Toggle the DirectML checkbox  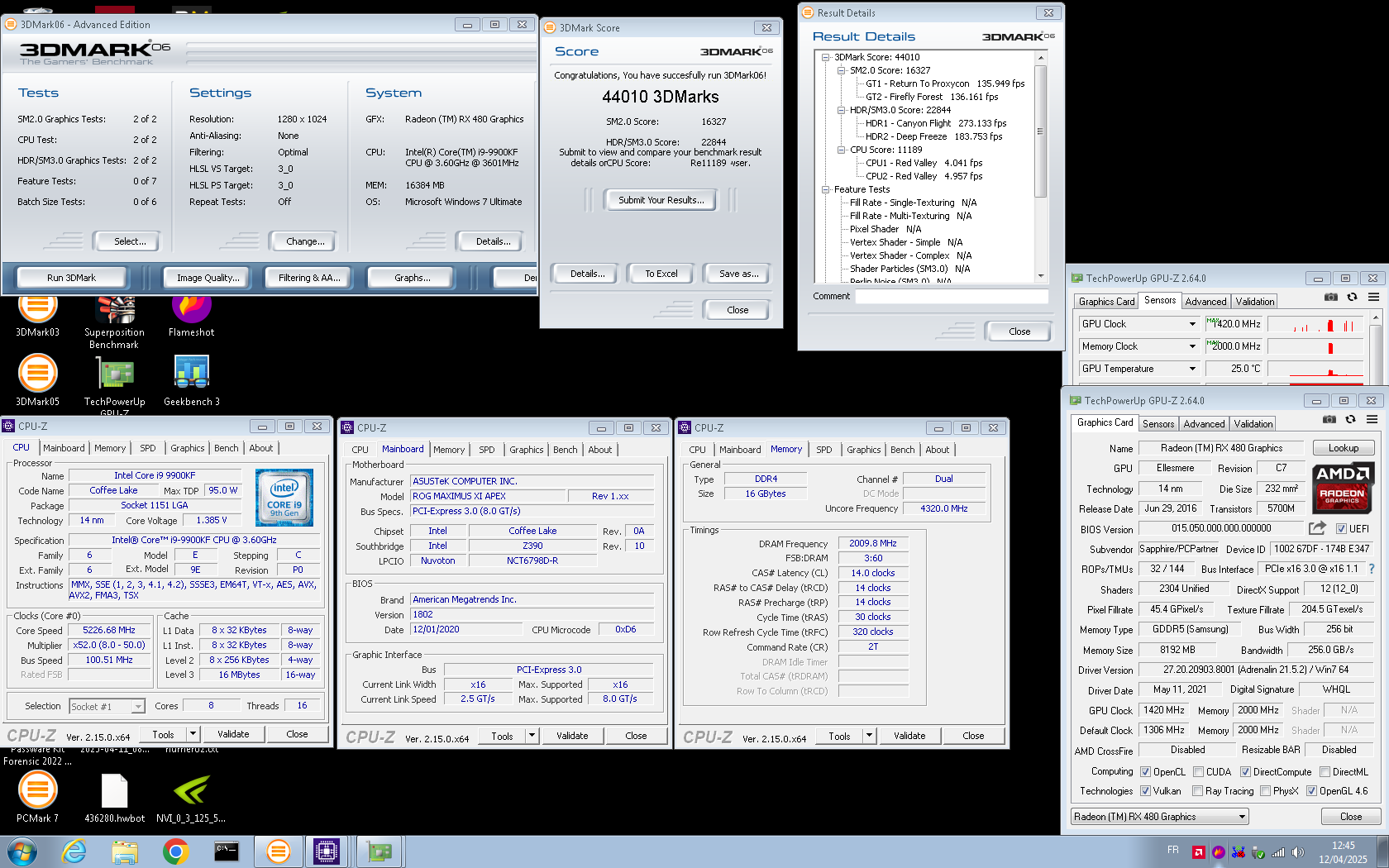tap(1325, 772)
